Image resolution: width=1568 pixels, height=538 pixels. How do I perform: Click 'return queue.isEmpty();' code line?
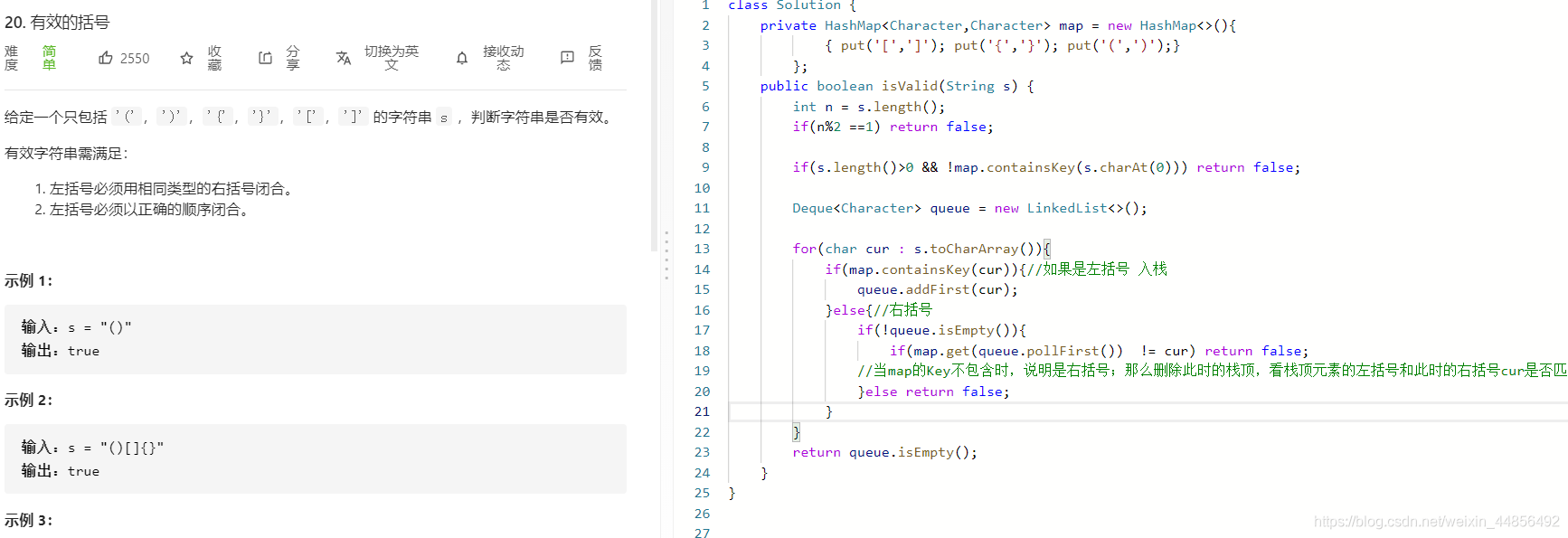tap(884, 452)
